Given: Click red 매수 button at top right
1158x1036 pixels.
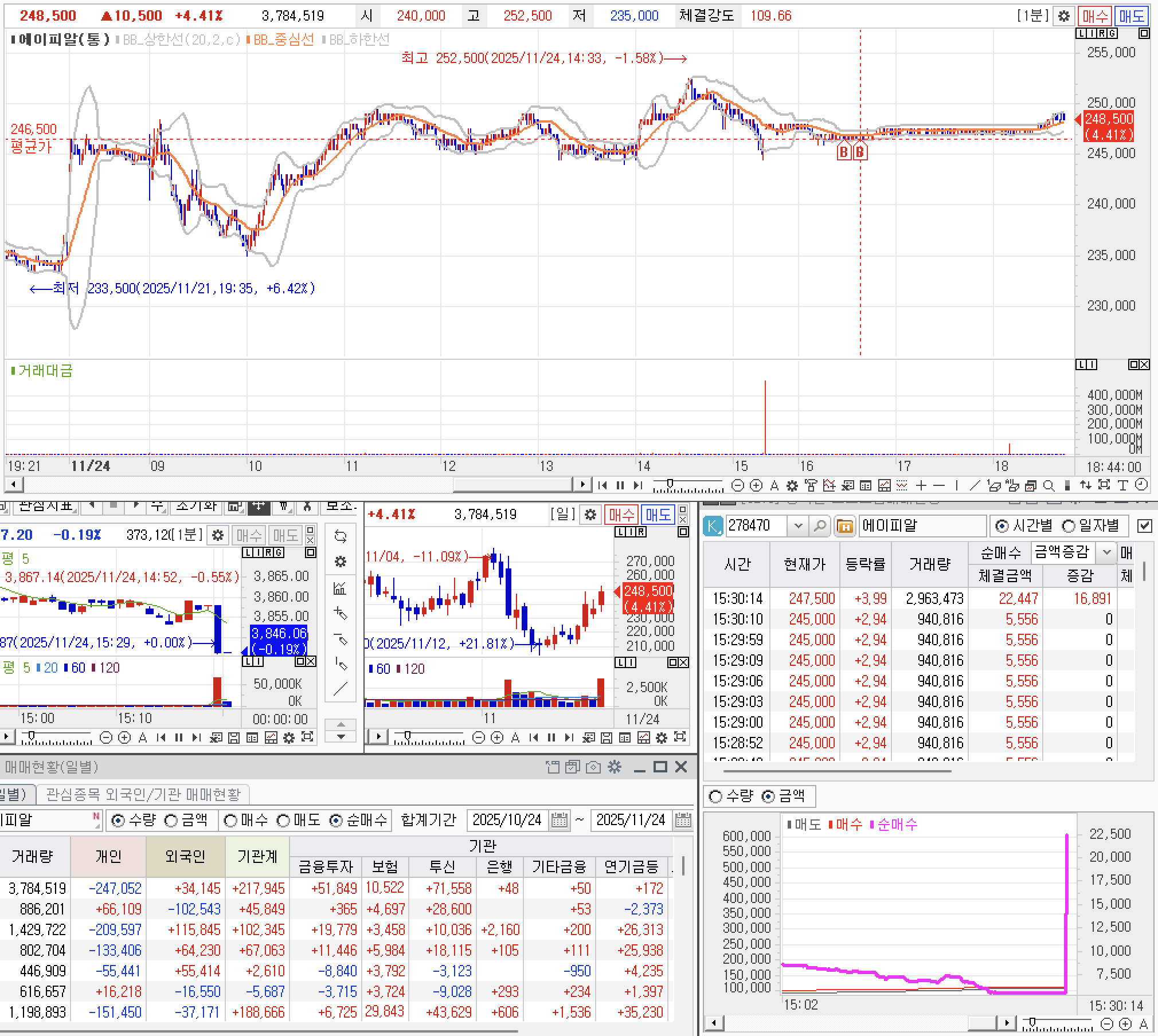Looking at the screenshot, I should [x=1094, y=15].
